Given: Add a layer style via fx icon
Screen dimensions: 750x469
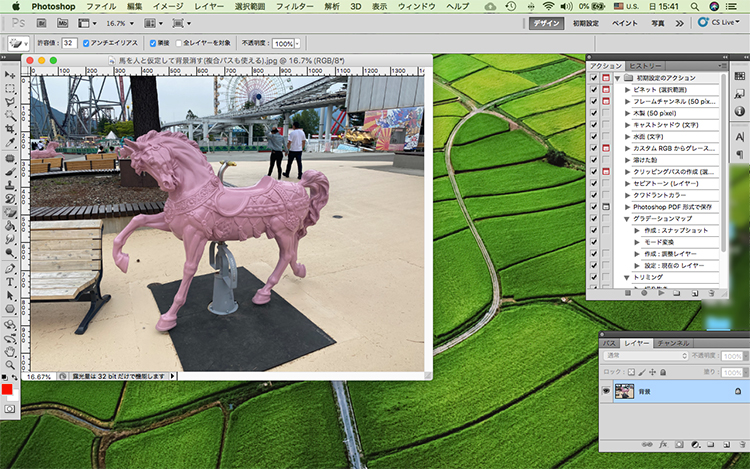Looking at the screenshot, I should 663,445.
